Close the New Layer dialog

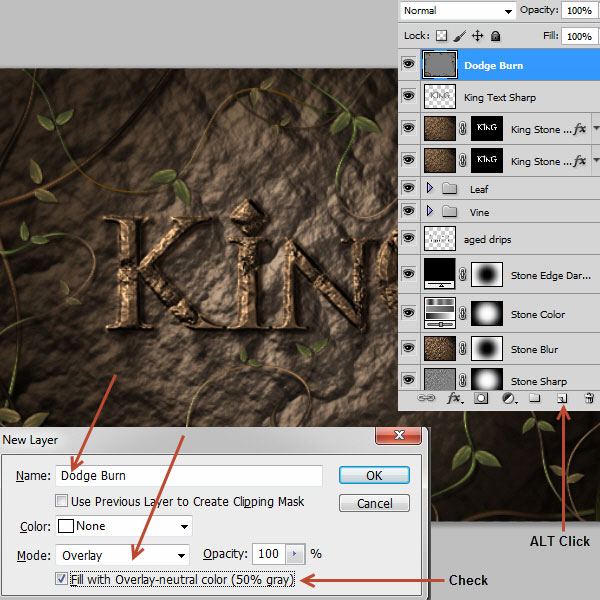[399, 435]
